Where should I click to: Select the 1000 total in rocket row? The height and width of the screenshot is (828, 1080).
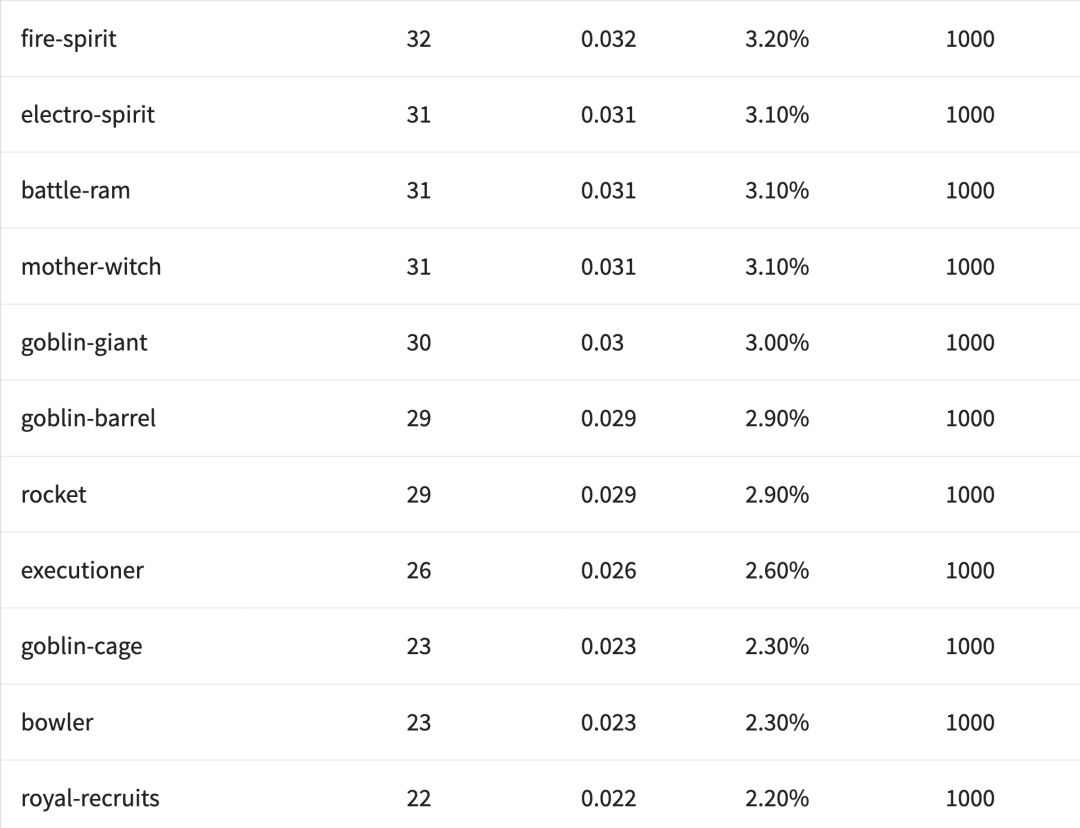point(970,495)
